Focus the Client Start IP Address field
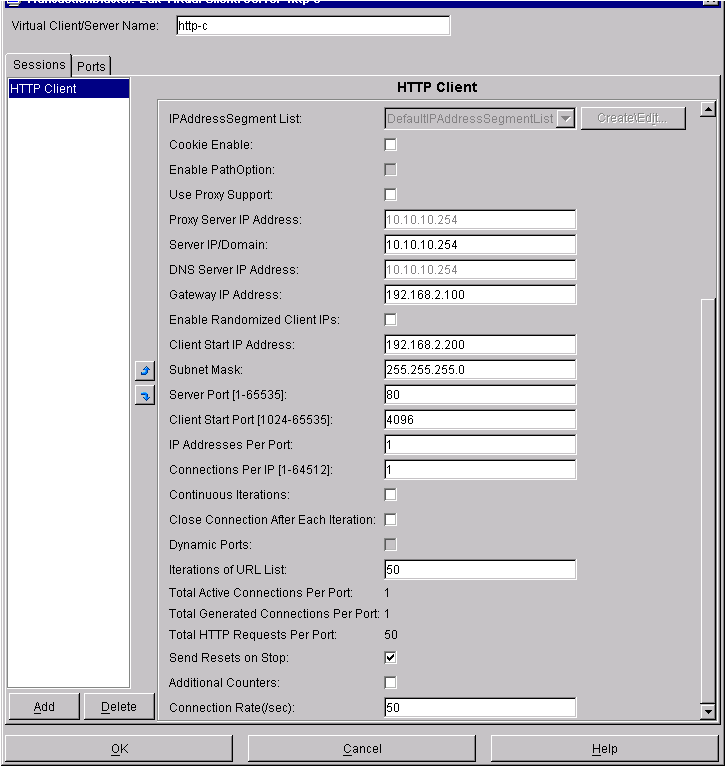The image size is (726, 767). point(480,345)
